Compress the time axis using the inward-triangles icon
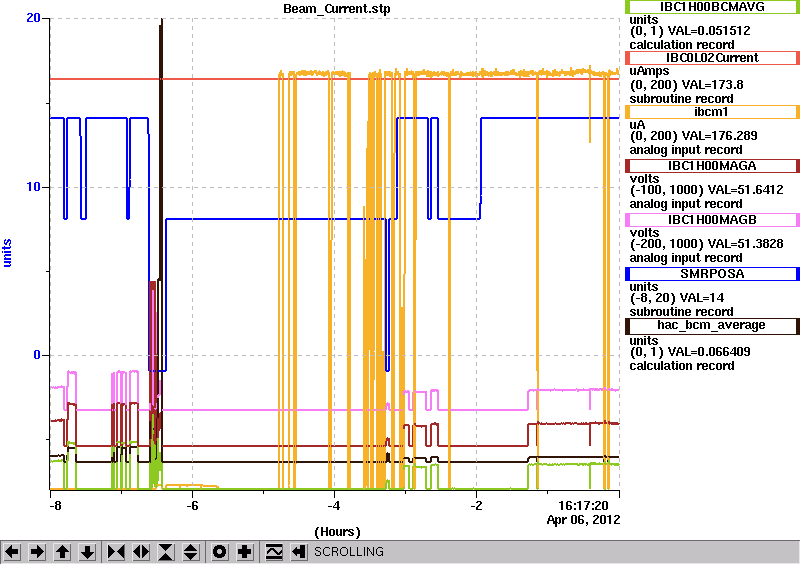800x564 pixels. coord(116,552)
